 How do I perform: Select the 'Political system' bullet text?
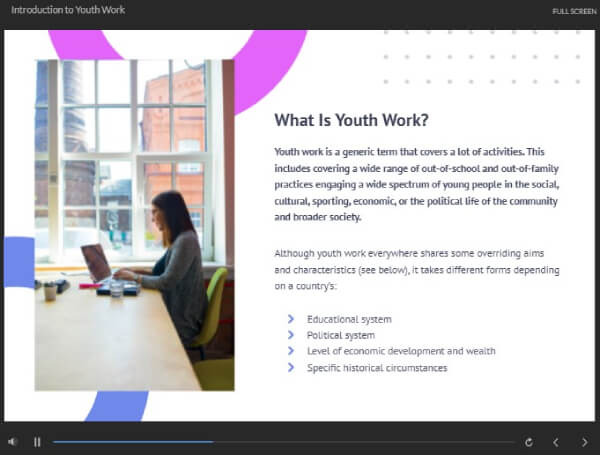click(341, 335)
